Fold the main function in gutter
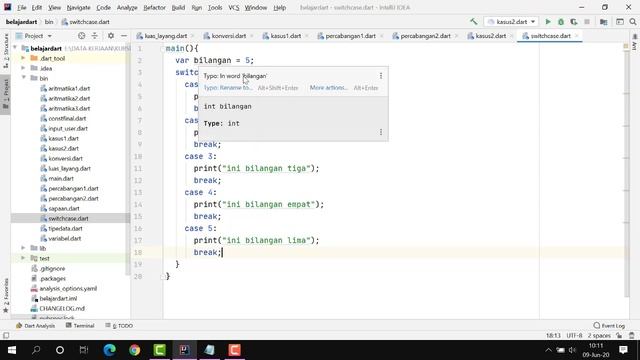Image resolution: width=640 pixels, height=360 pixels. 162,49
